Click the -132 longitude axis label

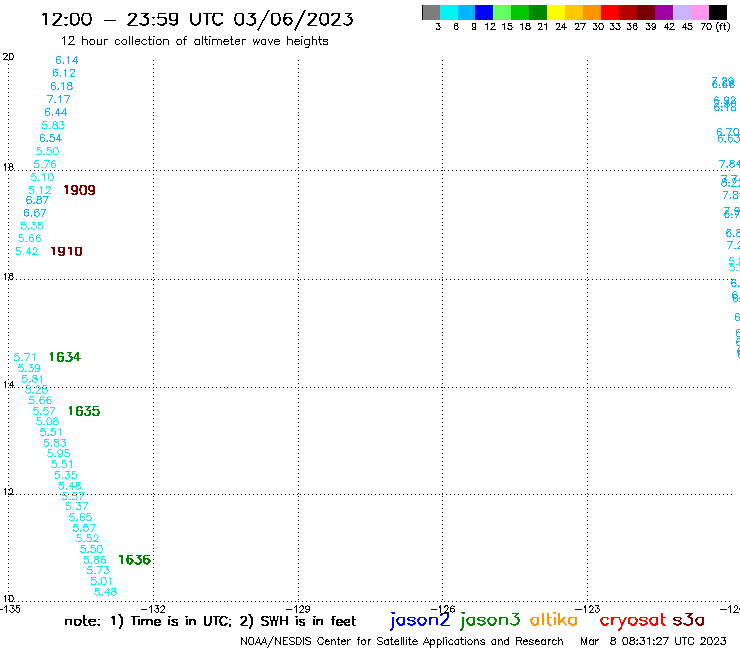[154, 609]
